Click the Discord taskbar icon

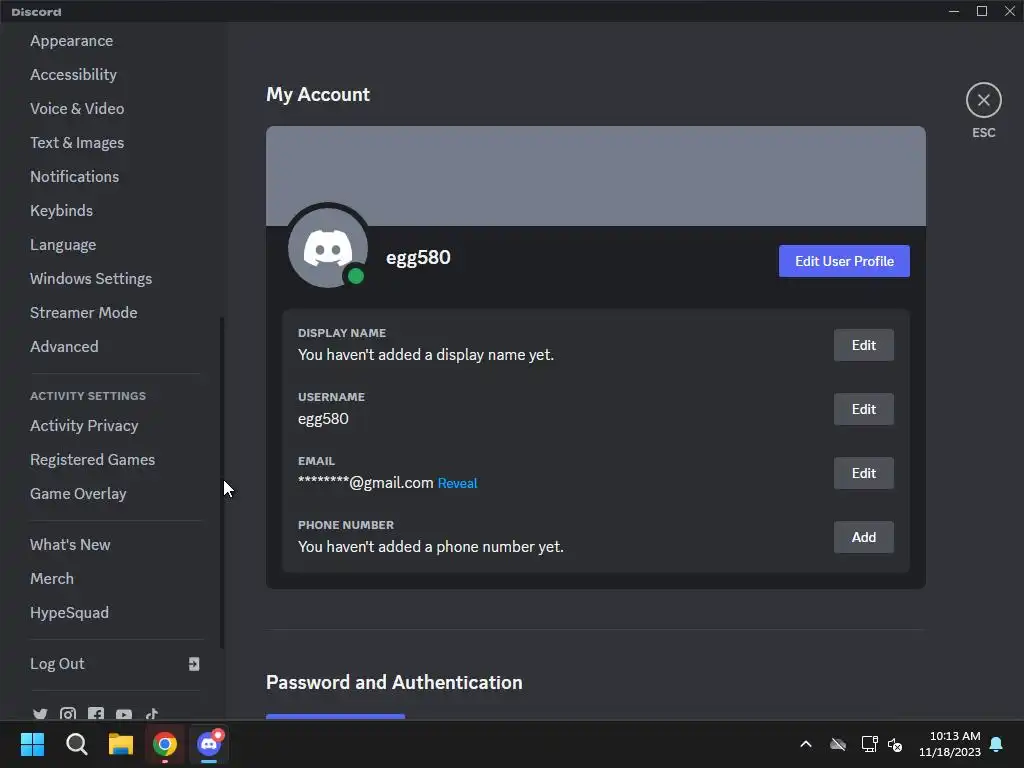coord(209,744)
